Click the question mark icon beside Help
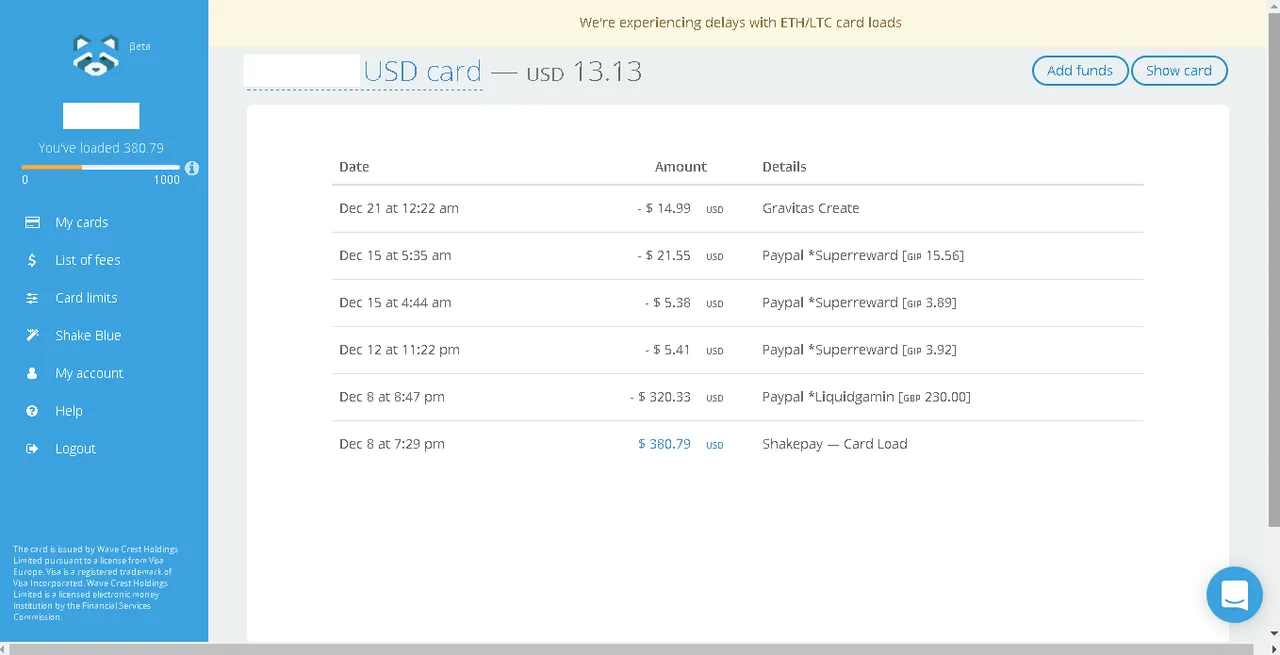This screenshot has height=655, width=1280. click(32, 411)
